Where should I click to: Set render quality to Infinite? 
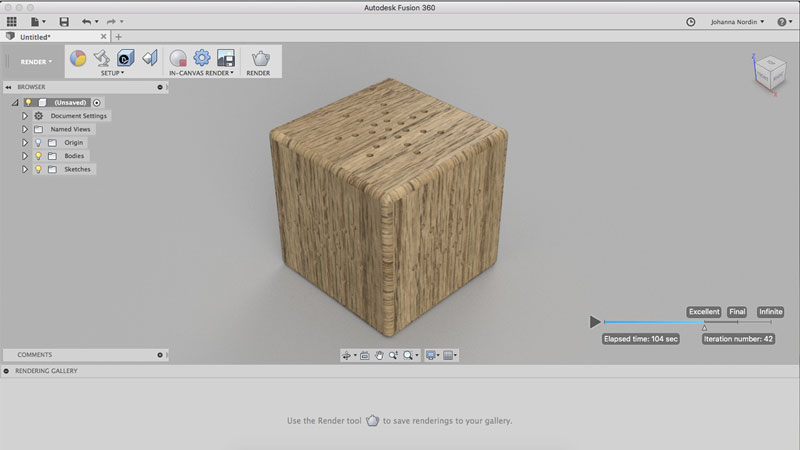[x=770, y=312]
